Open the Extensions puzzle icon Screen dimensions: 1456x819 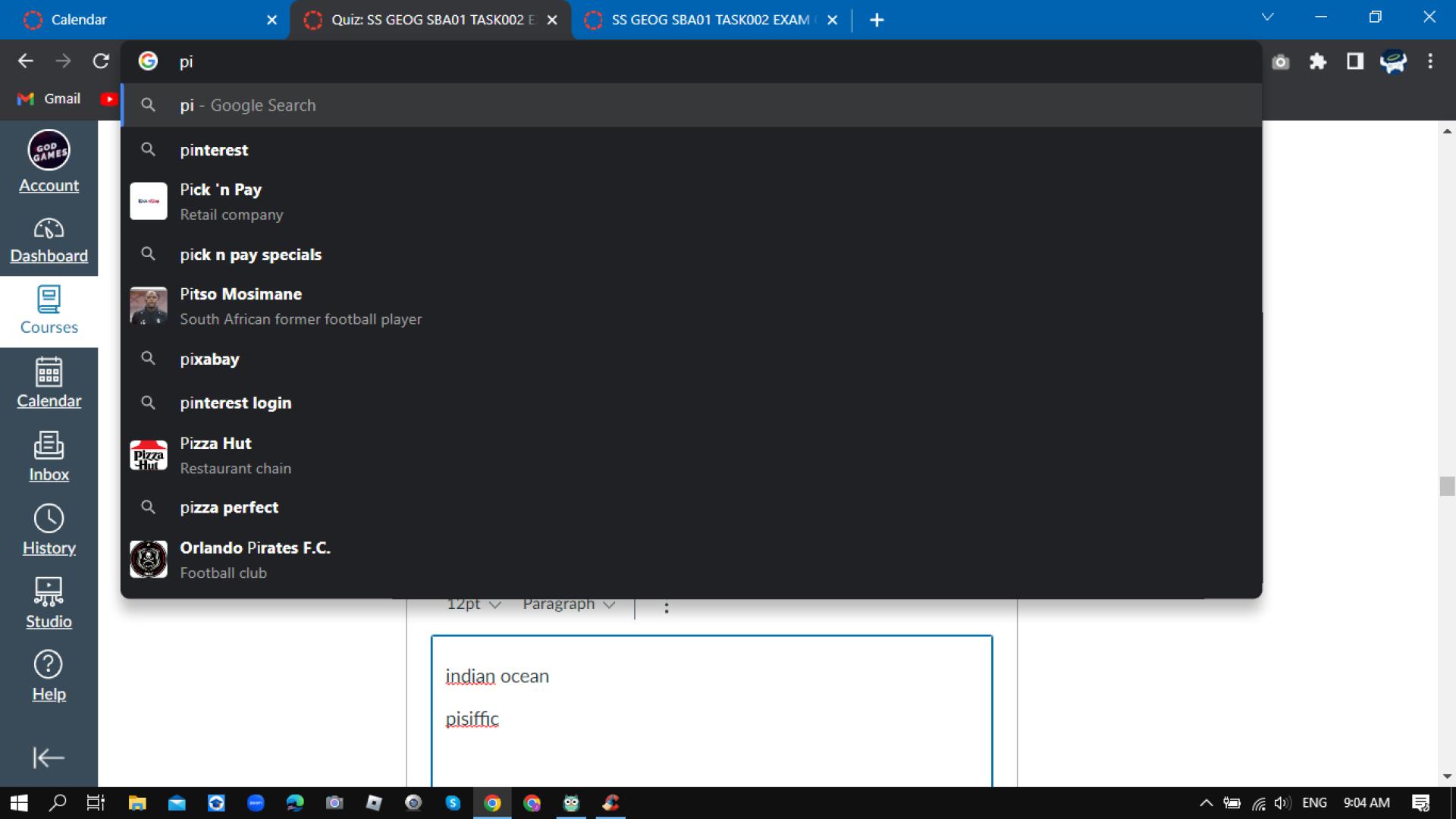1318,61
